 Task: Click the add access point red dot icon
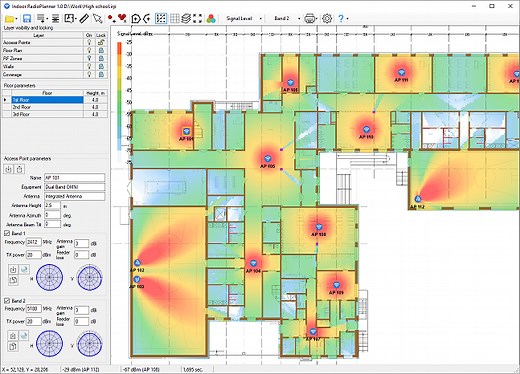[x=112, y=19]
